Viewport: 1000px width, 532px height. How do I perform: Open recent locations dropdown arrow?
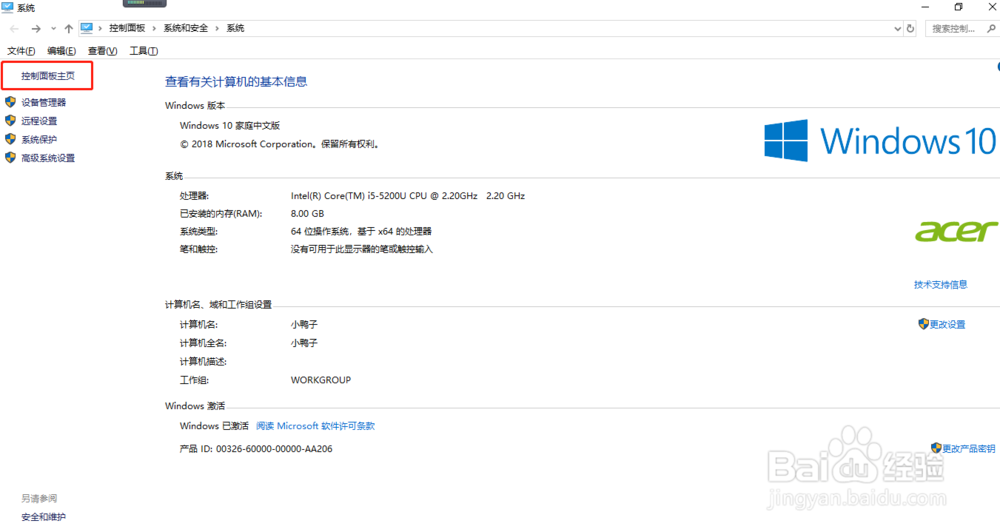[53, 29]
